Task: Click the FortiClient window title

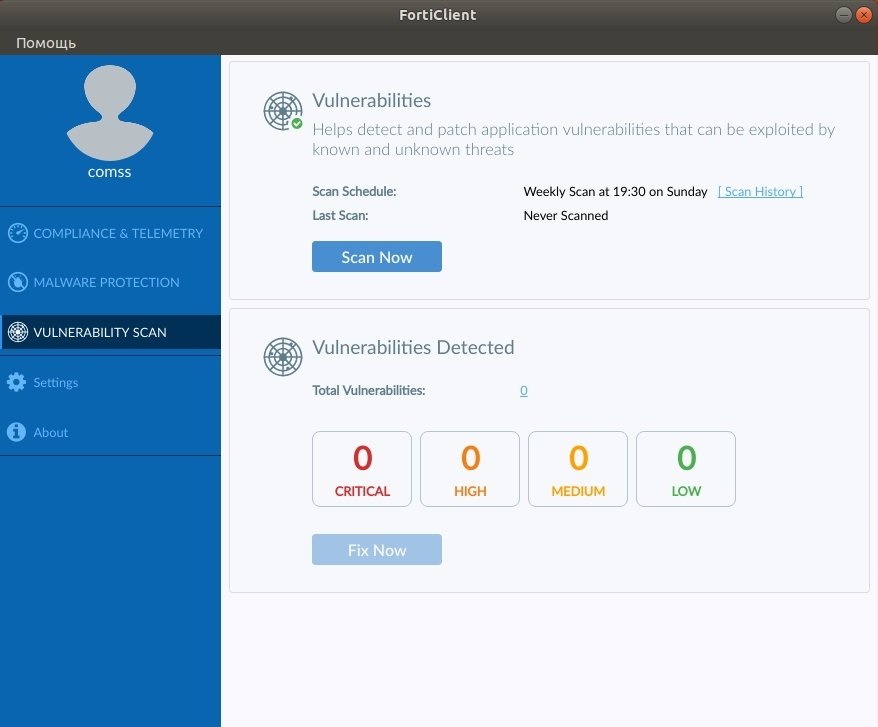Action: click(438, 15)
